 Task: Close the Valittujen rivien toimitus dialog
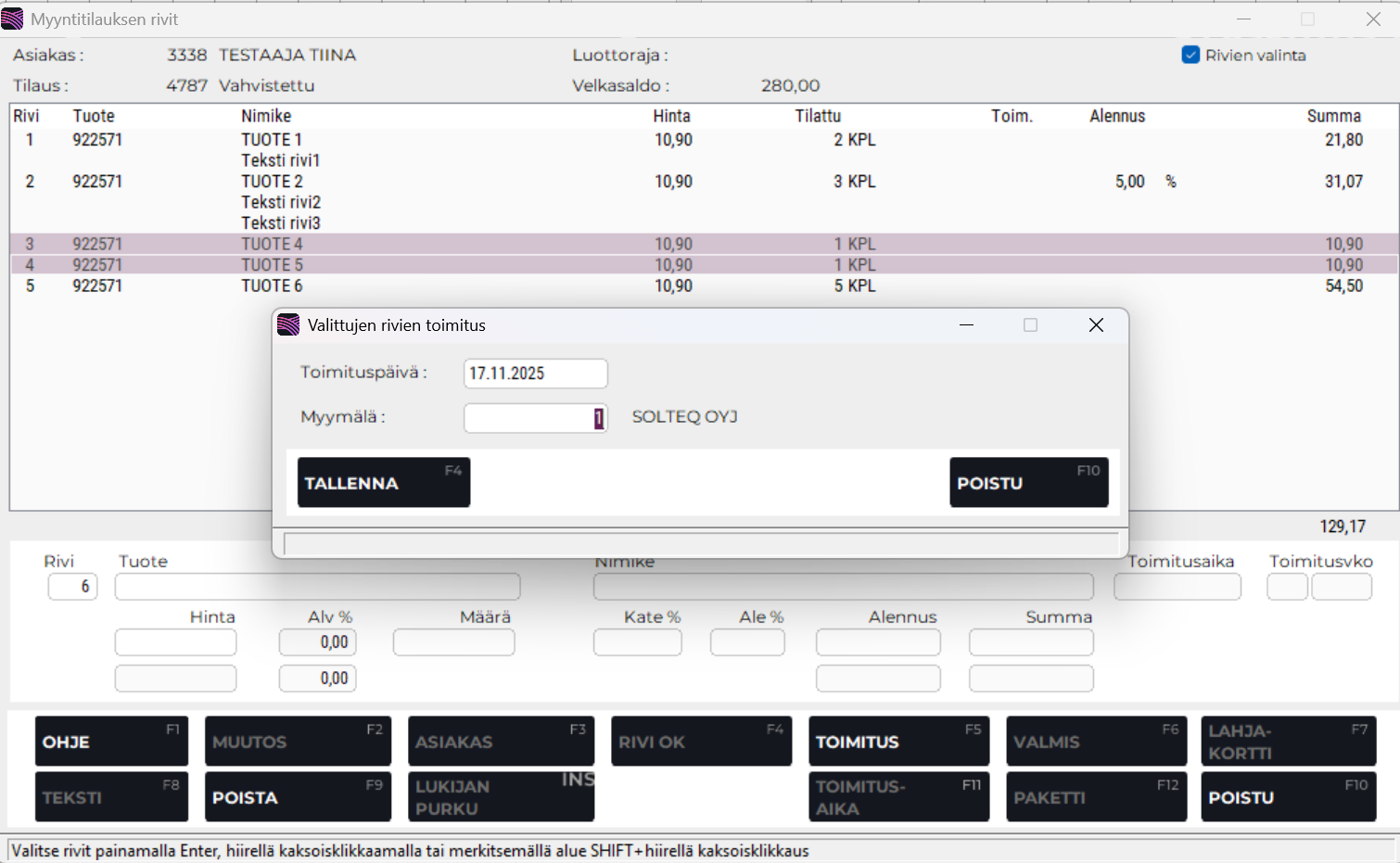point(1096,325)
